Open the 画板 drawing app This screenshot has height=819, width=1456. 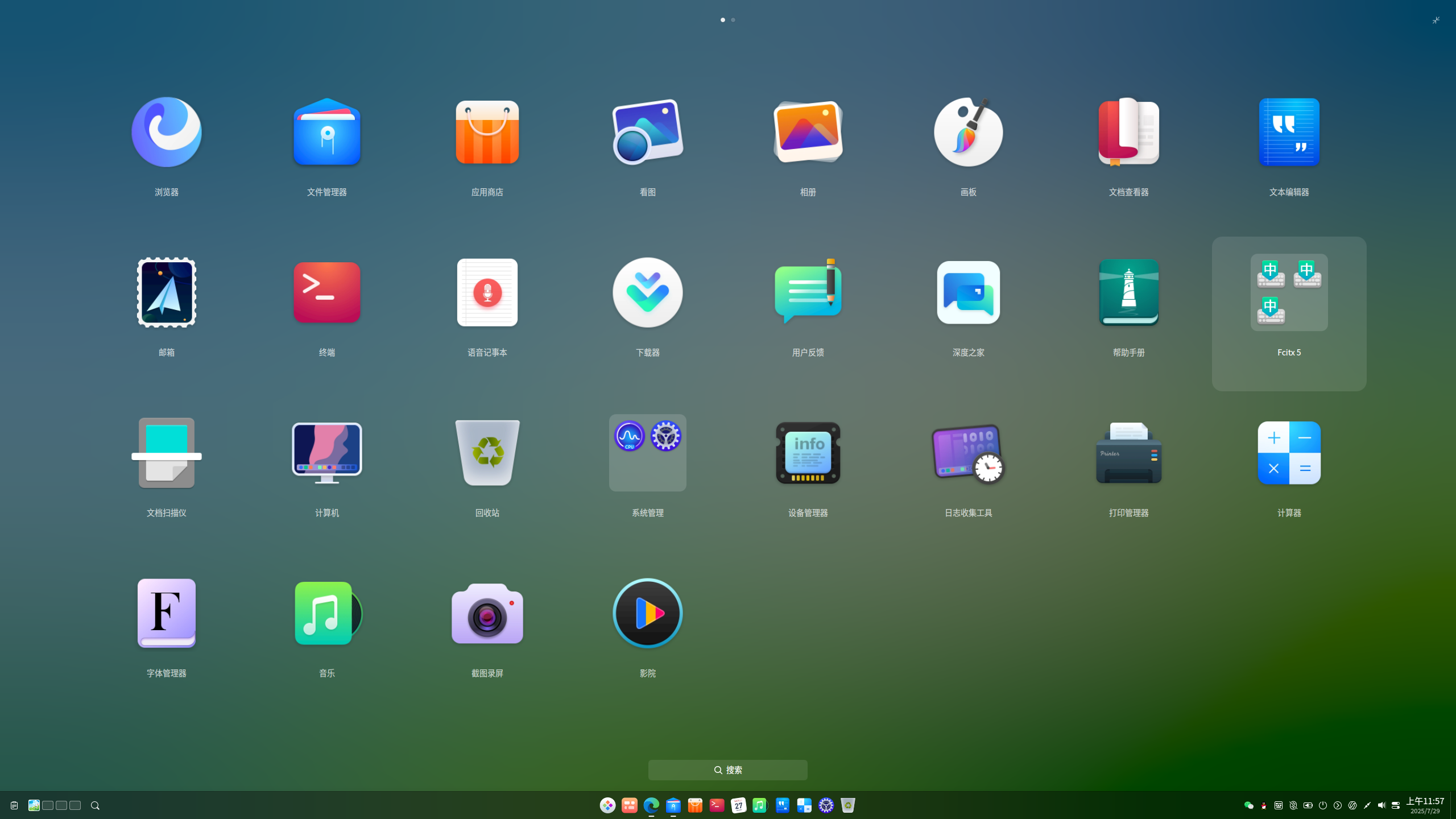pyautogui.click(x=968, y=132)
